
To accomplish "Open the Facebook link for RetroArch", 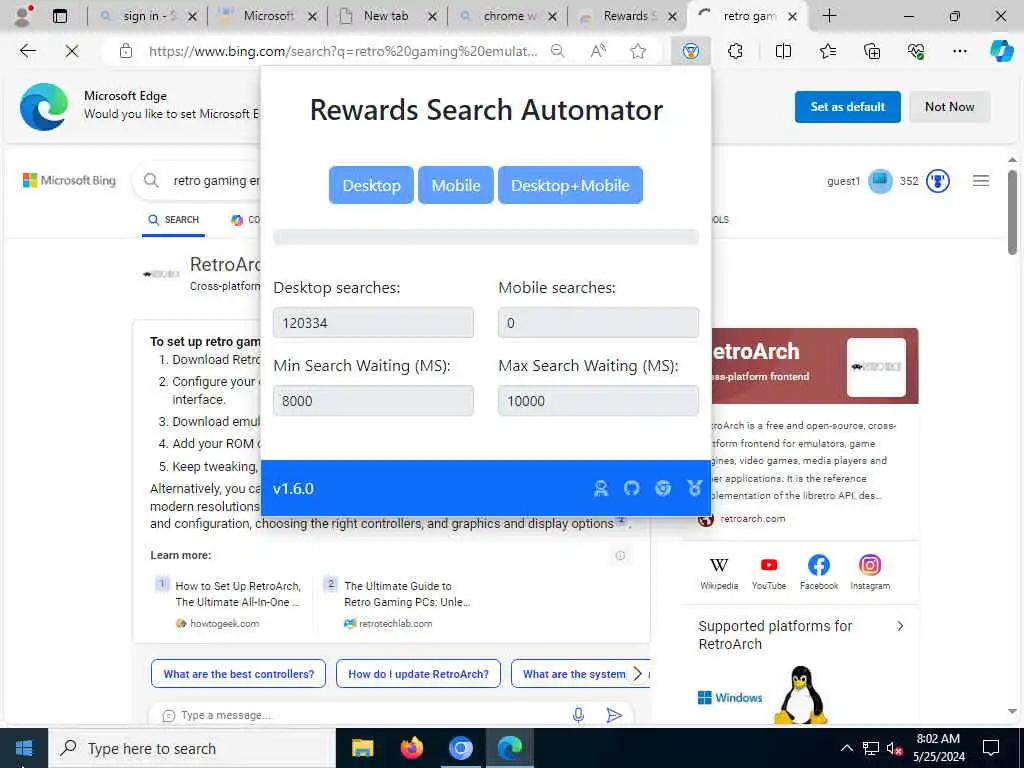I will 819,573.
